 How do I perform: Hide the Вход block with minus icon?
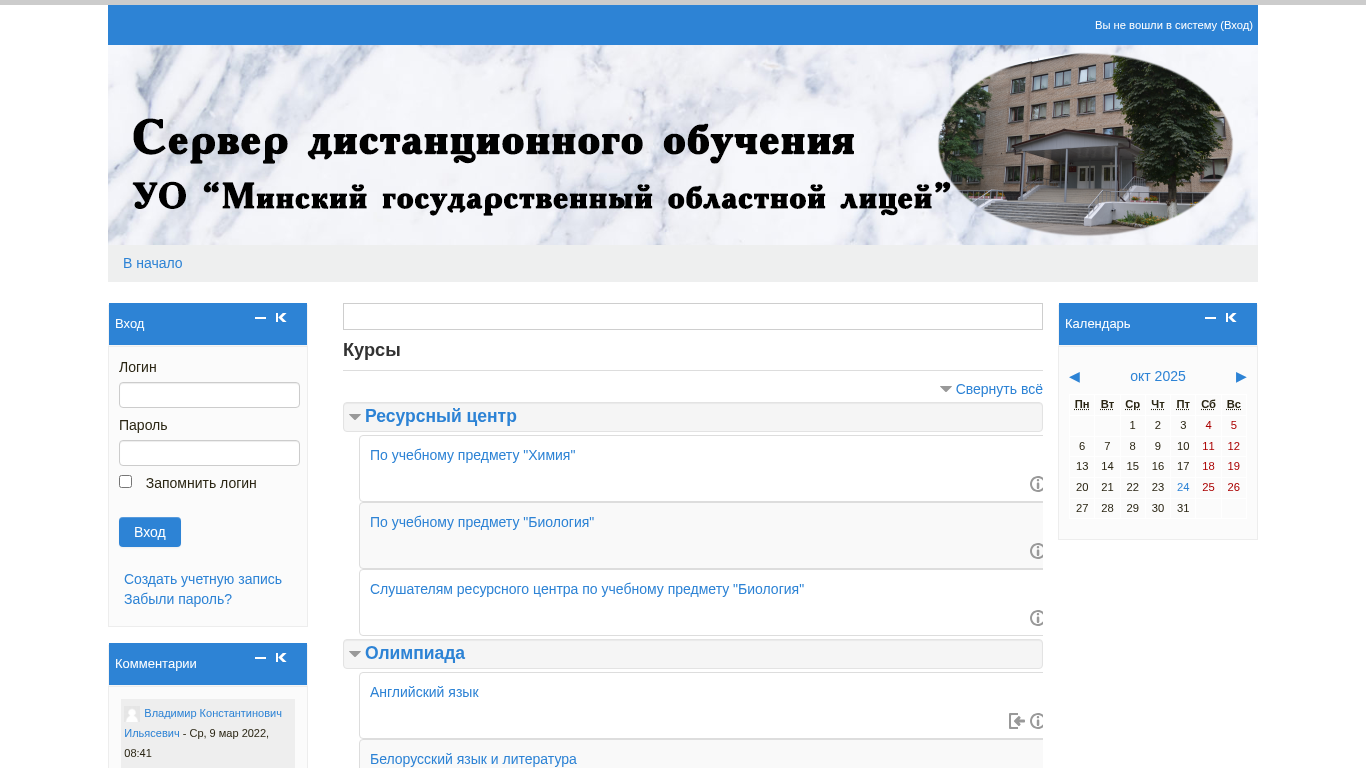260,318
